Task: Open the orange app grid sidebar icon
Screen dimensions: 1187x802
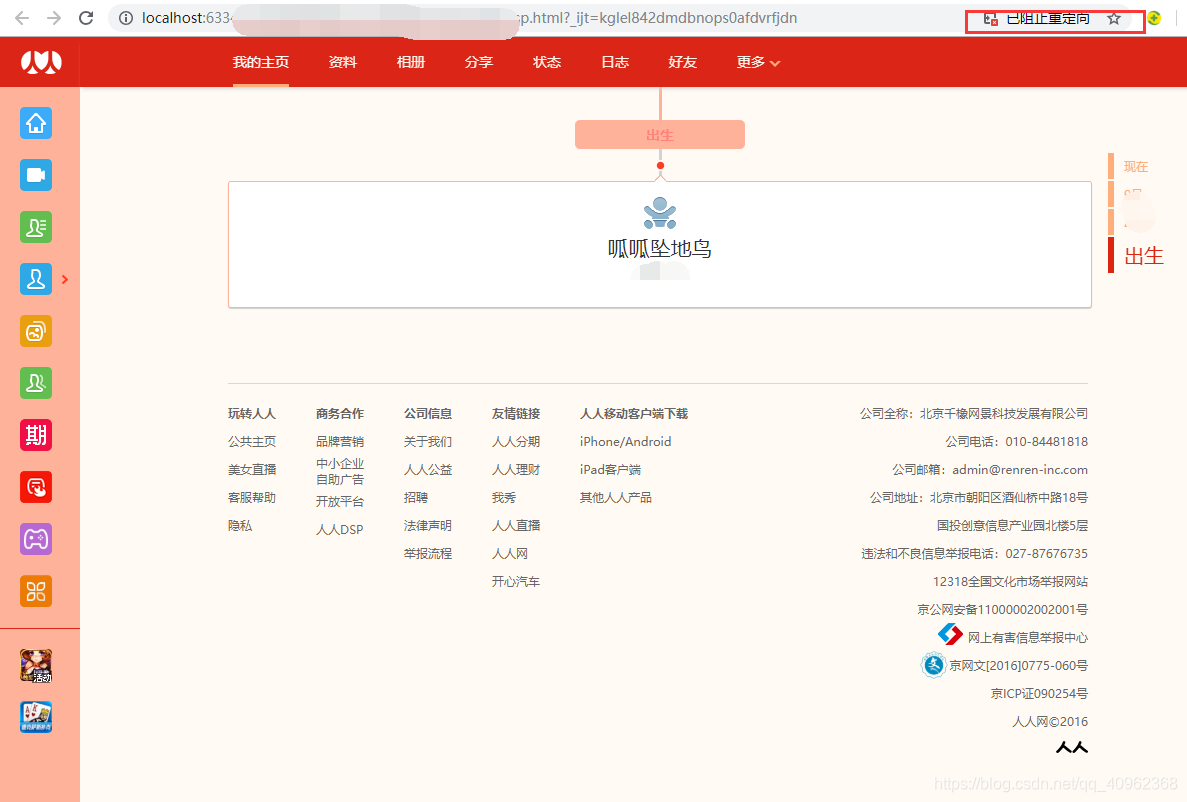Action: 36,591
